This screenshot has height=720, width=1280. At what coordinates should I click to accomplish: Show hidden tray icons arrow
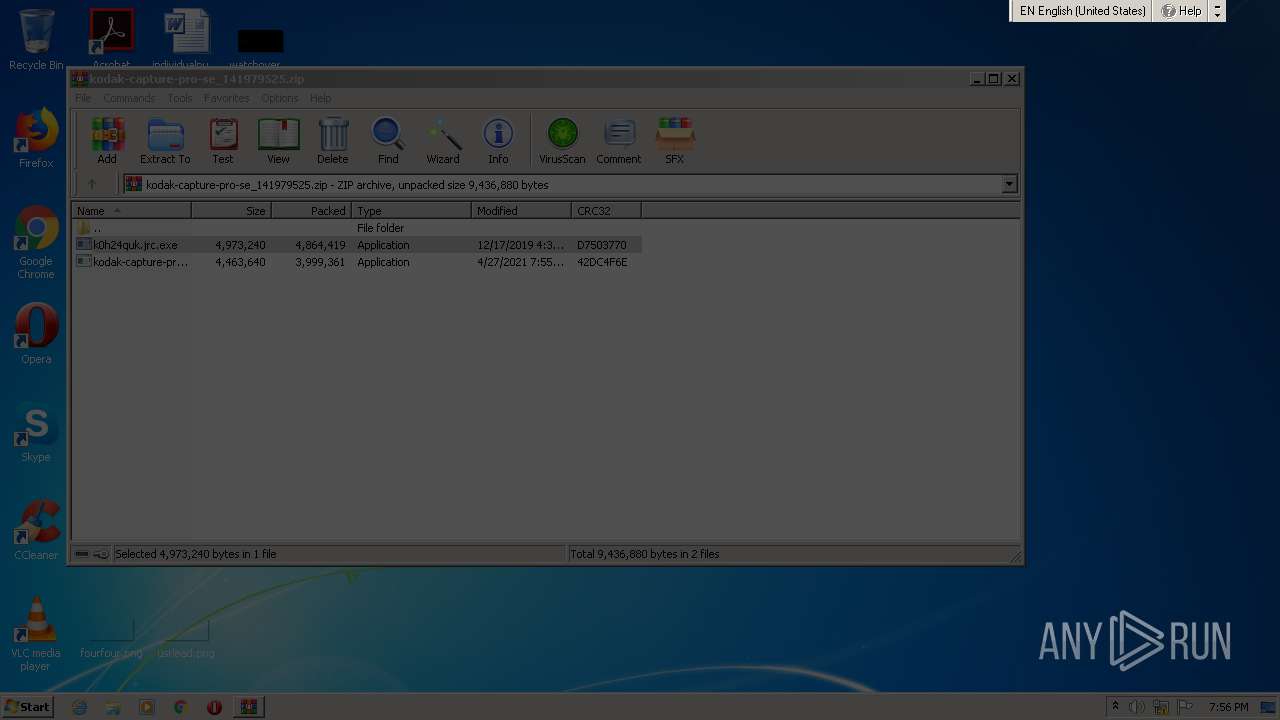(x=1116, y=707)
